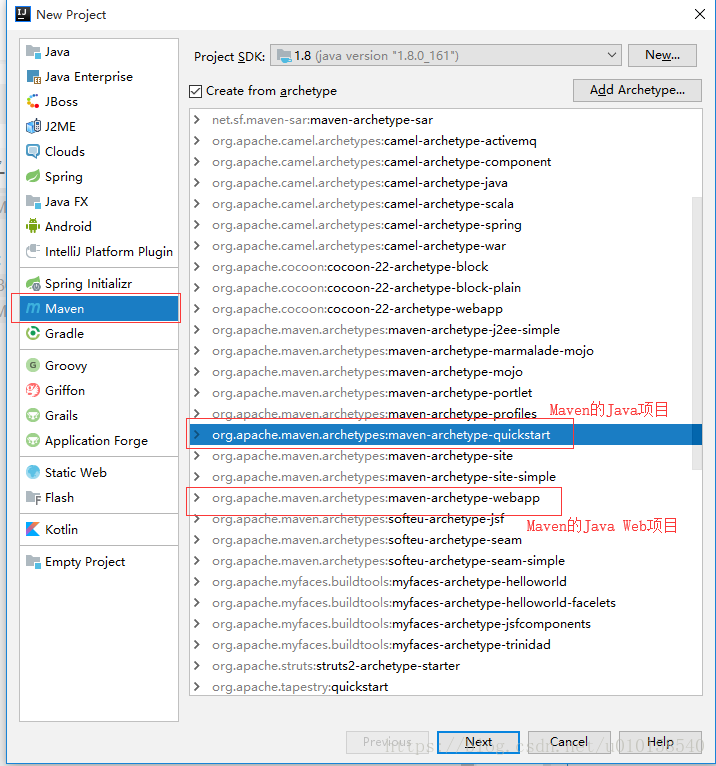Expand the maven-archetype-webapp entry
The height and width of the screenshot is (766, 716).
click(197, 497)
